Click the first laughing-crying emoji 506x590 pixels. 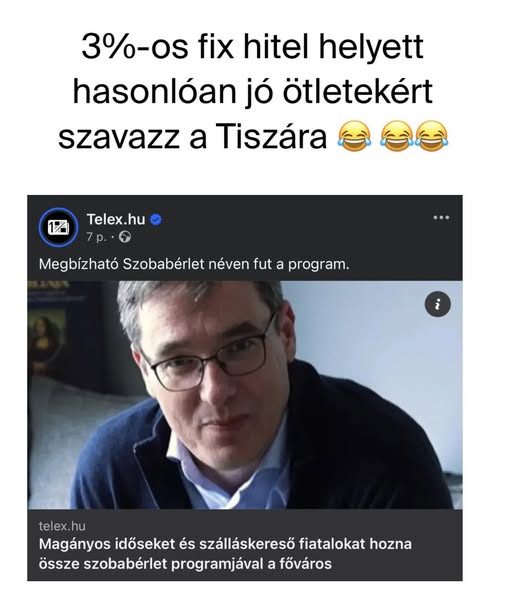354,136
